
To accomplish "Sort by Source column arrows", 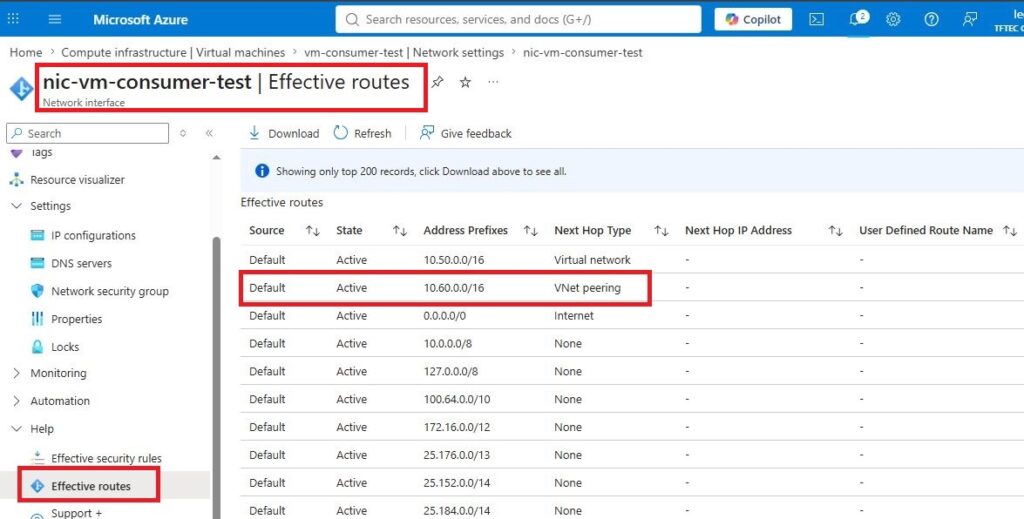I will 313,231.
